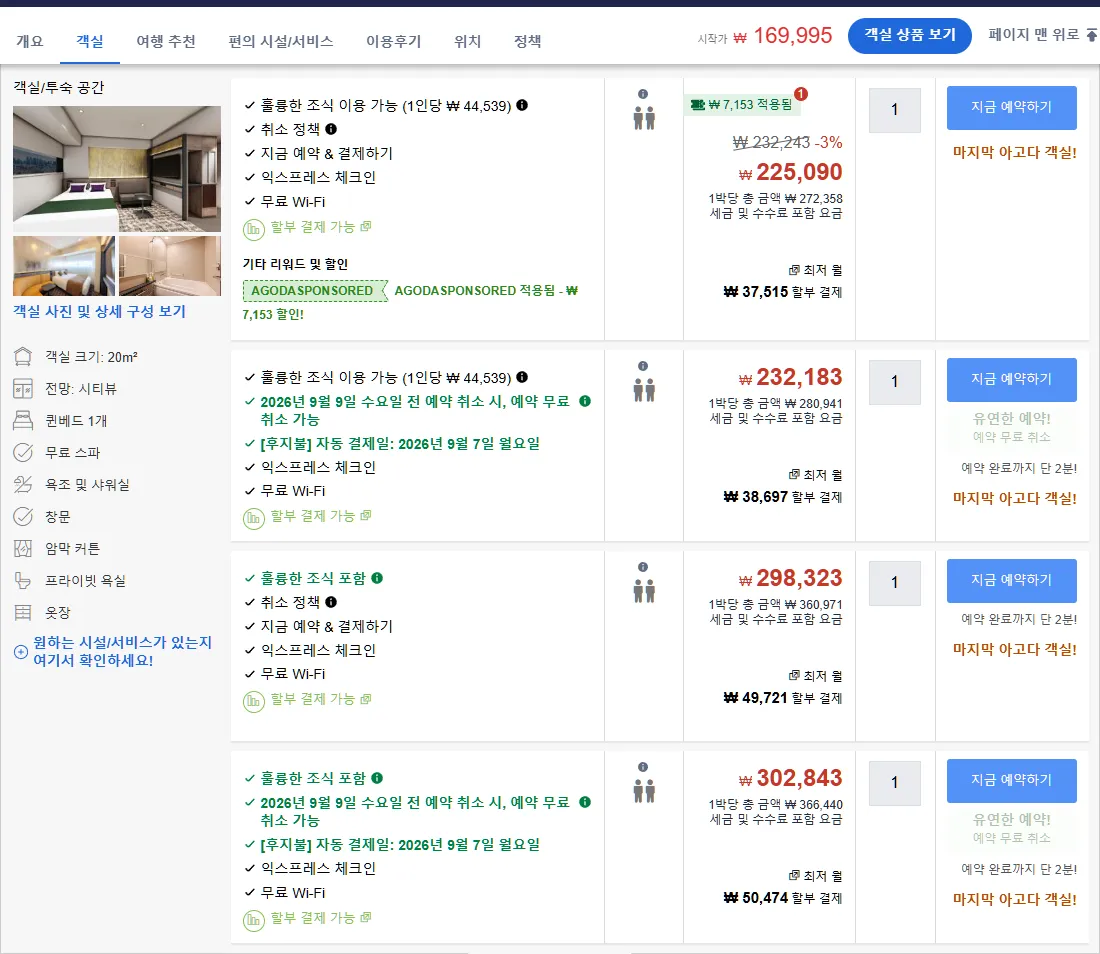Click occupancy info icon in 302,843 offer
The width and height of the screenshot is (1100, 954).
pos(643,767)
